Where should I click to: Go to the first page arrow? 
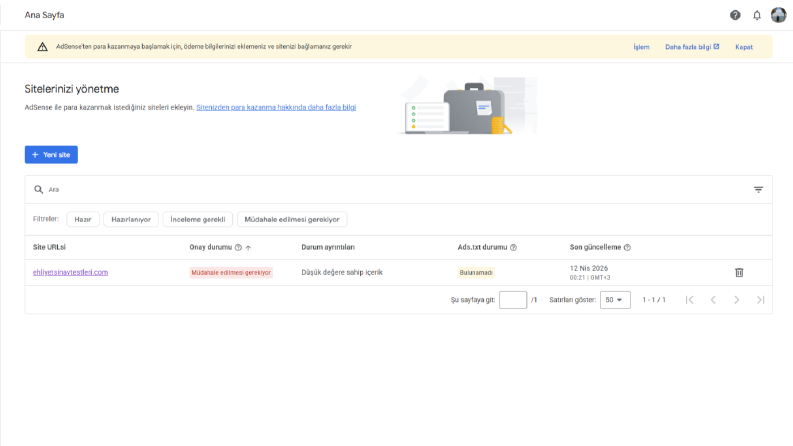click(689, 300)
